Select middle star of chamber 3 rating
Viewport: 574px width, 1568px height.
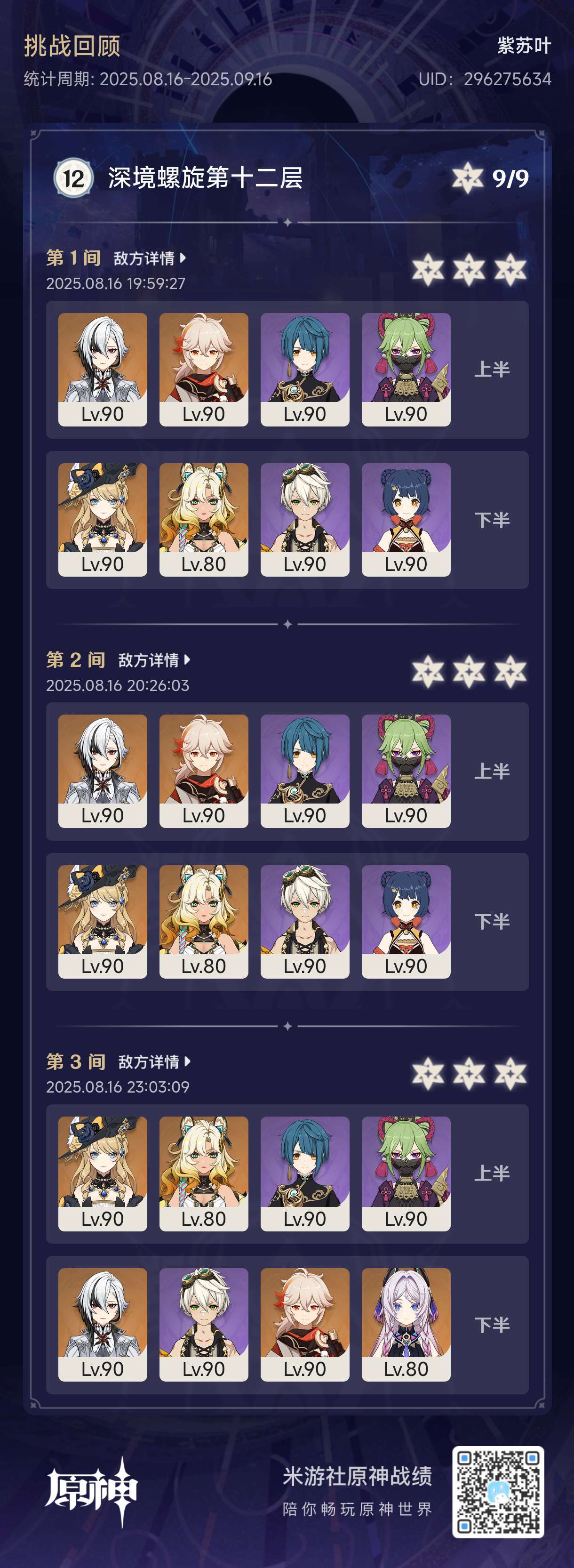(469, 1074)
